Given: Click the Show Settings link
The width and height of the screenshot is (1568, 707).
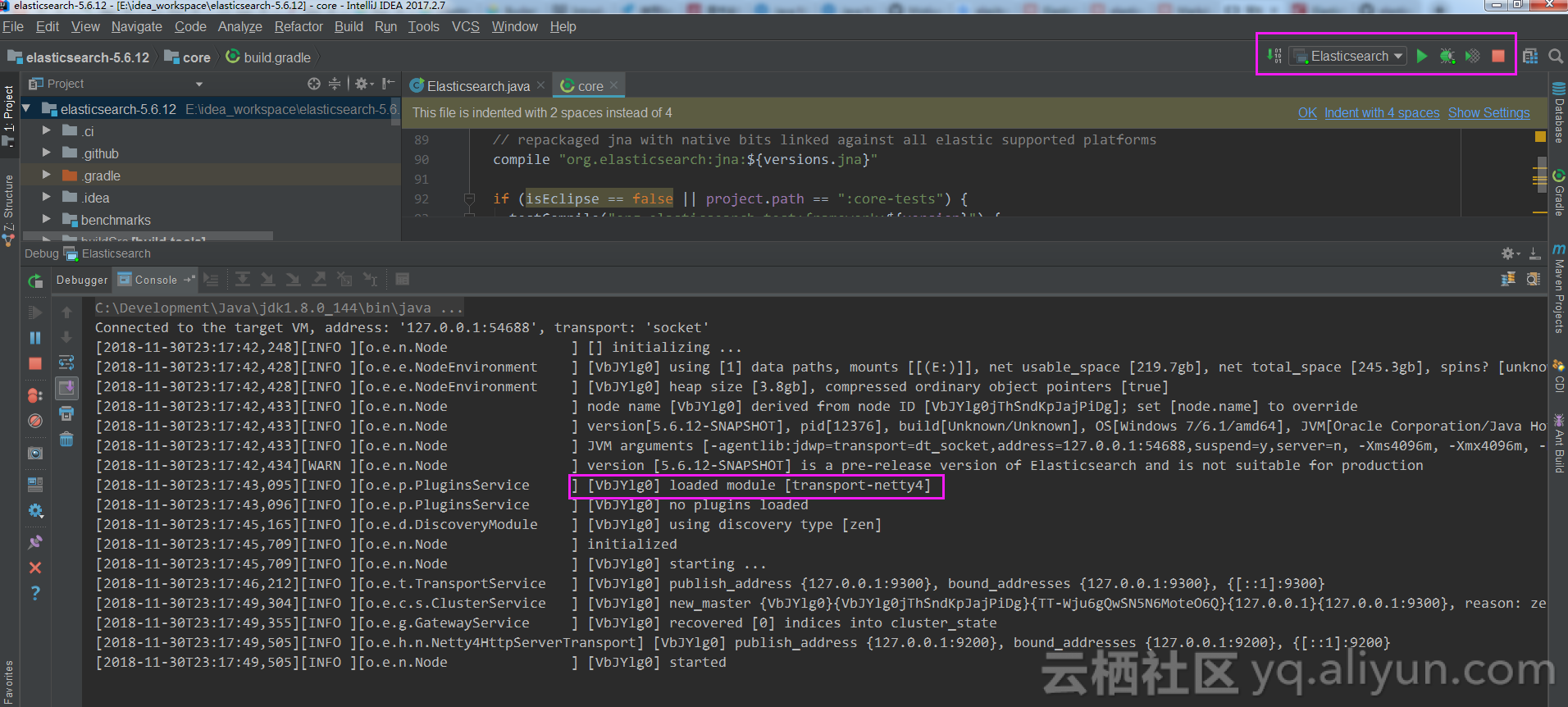Looking at the screenshot, I should point(1488,113).
